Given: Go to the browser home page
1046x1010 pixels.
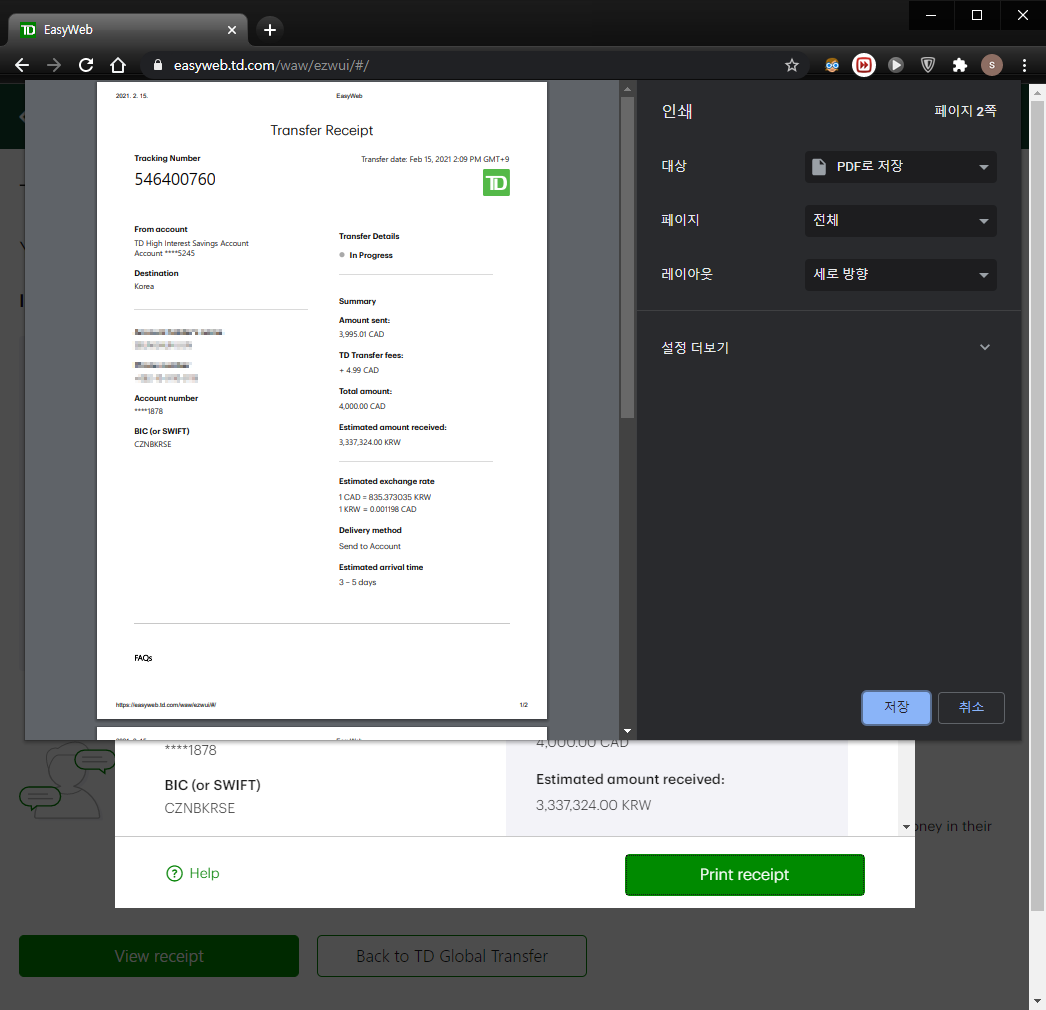Looking at the screenshot, I should click(118, 65).
